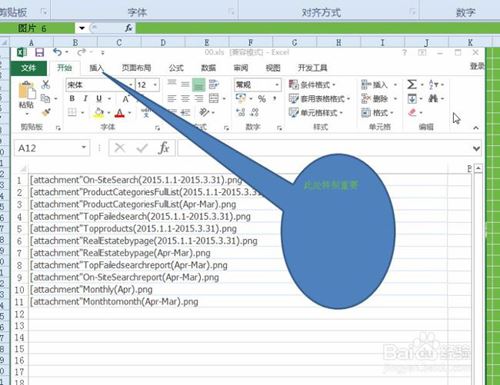The image size is (500, 385).
Task: Toggle Italic formatting
Action: tap(86, 99)
